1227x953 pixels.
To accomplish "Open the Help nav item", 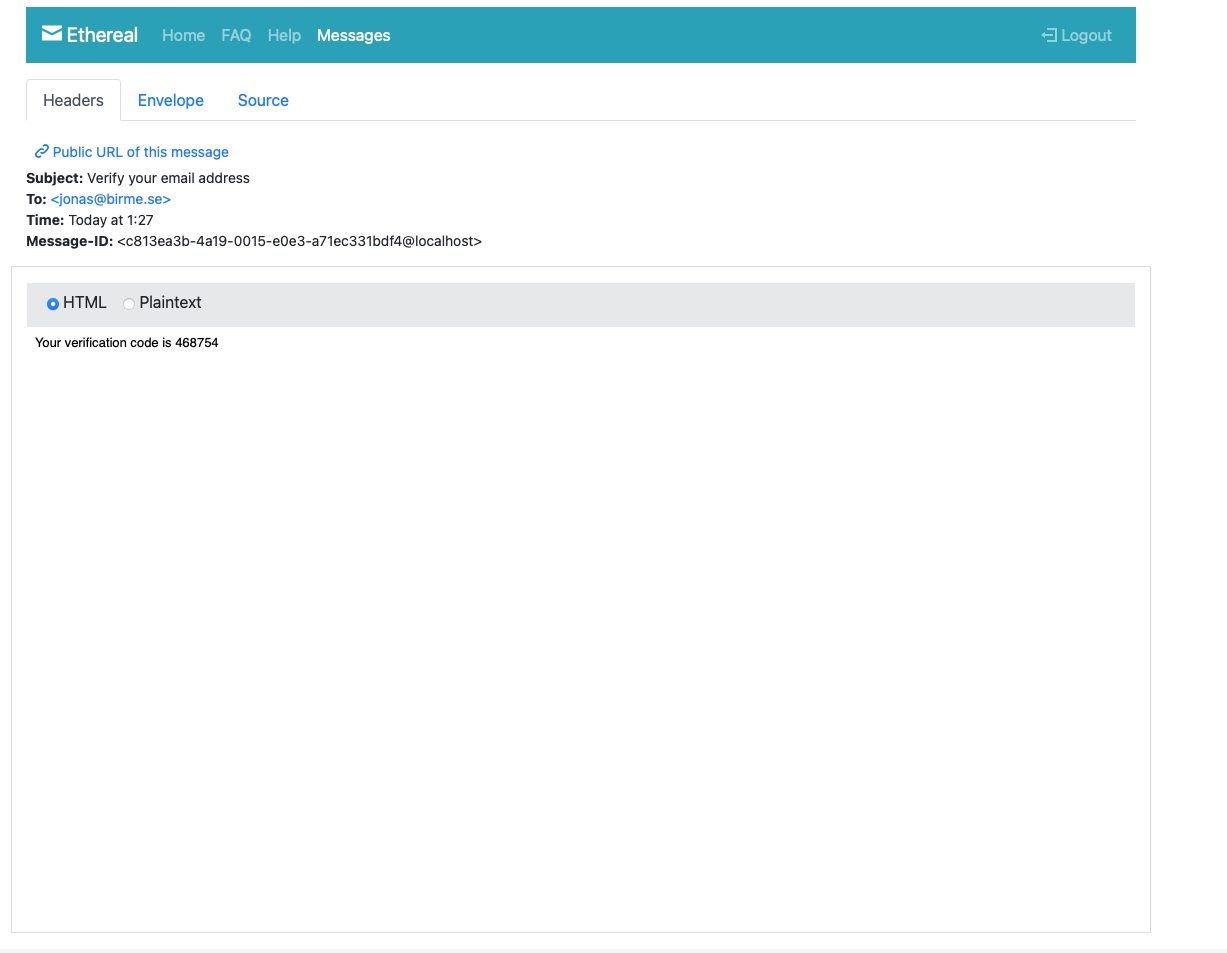I will [284, 35].
